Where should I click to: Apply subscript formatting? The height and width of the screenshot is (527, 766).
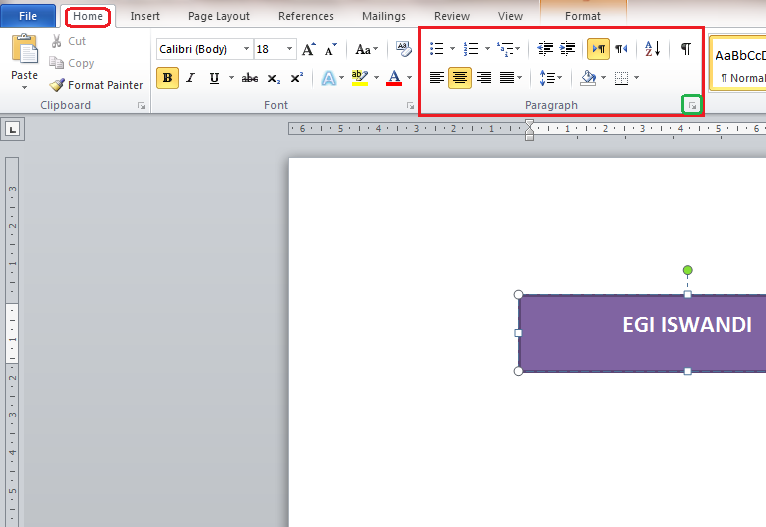[274, 78]
